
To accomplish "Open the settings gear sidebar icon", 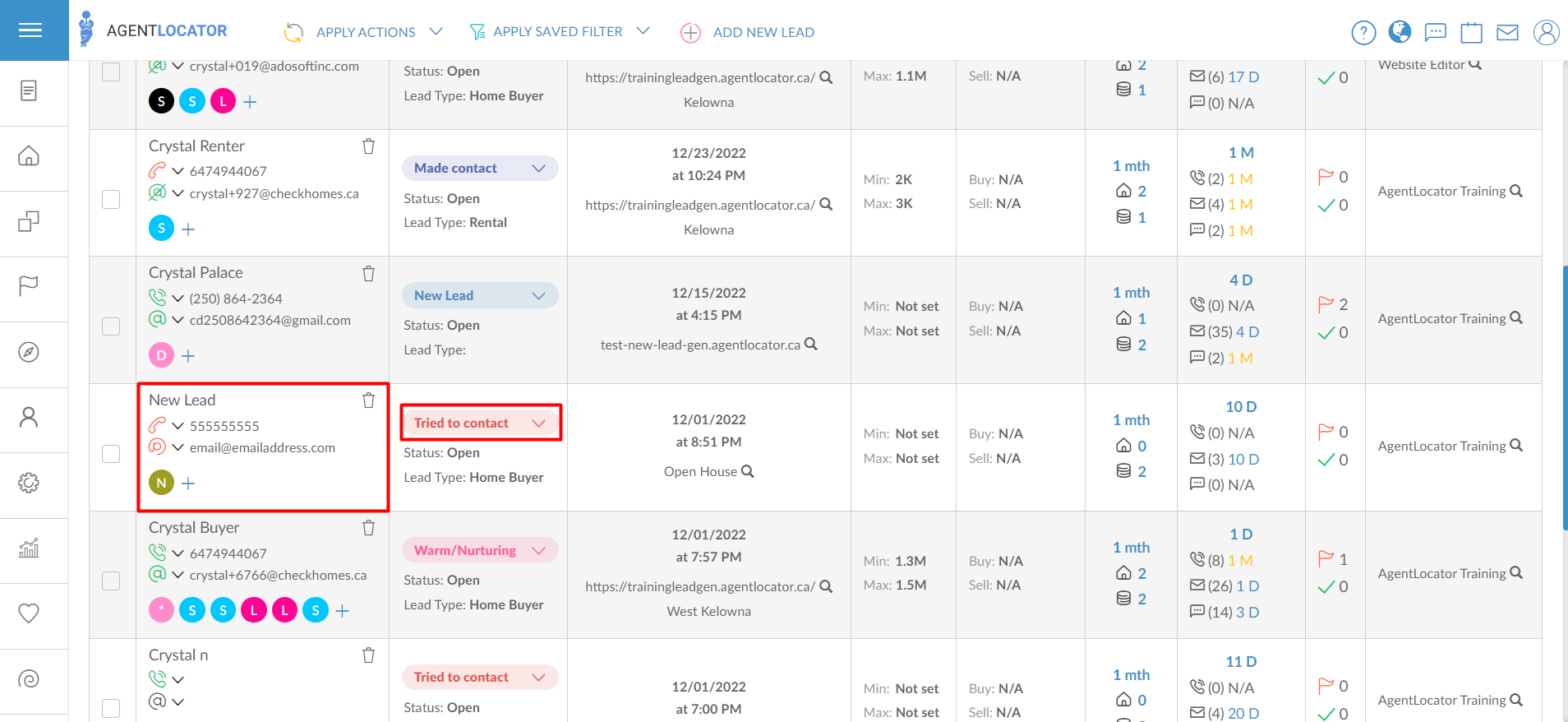I will [29, 483].
